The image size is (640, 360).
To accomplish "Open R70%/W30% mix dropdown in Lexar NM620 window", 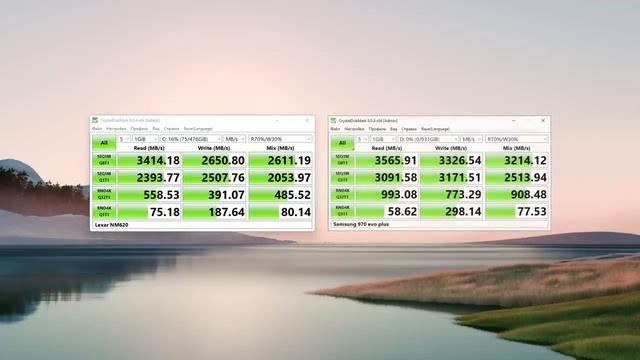I will pyautogui.click(x=280, y=139).
